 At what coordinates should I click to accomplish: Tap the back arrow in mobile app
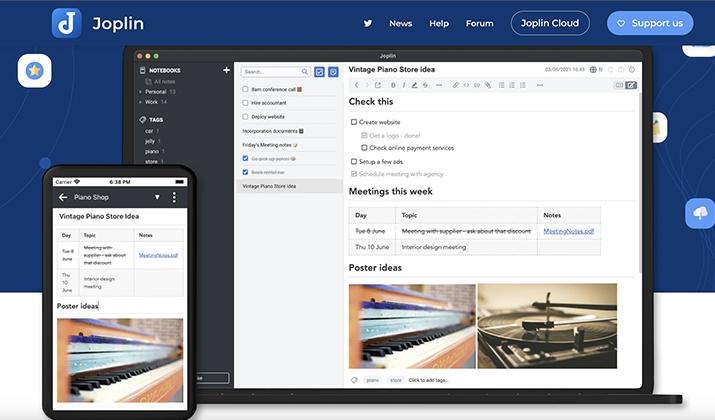coord(63,198)
